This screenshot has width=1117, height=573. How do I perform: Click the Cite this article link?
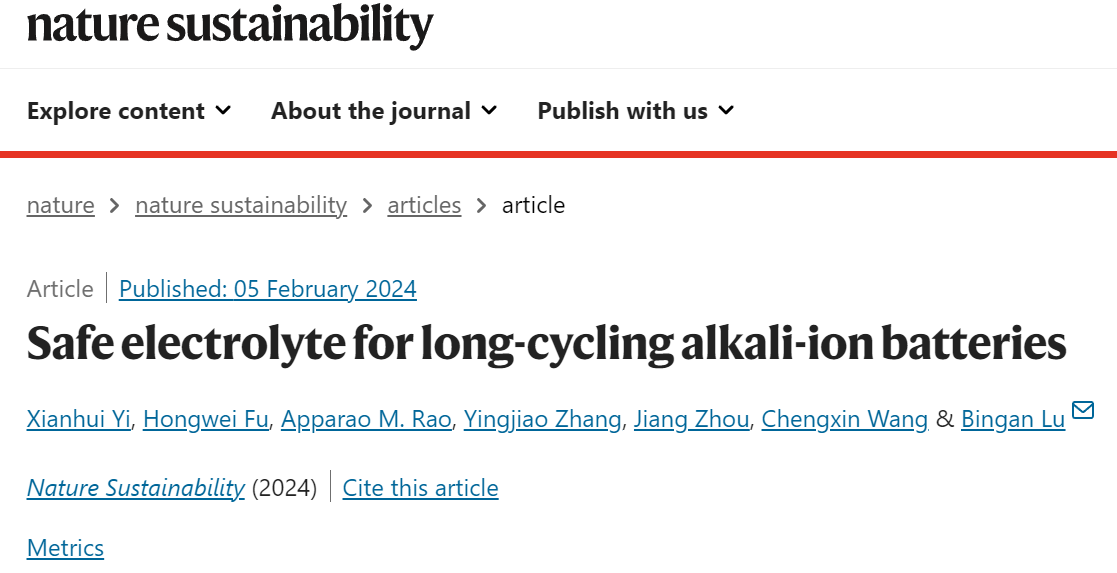coord(420,488)
